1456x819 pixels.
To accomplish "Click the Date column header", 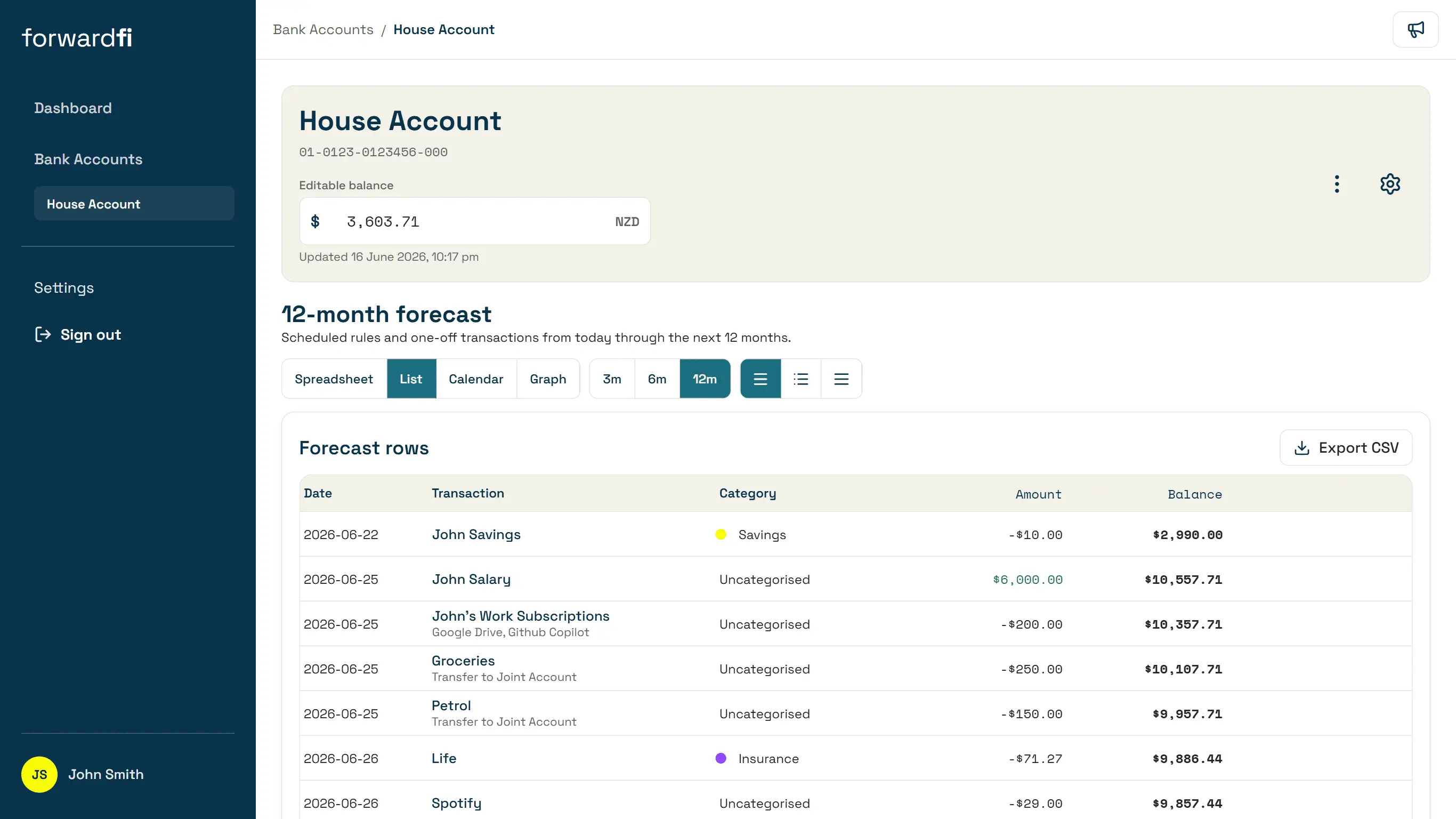I will 318,493.
